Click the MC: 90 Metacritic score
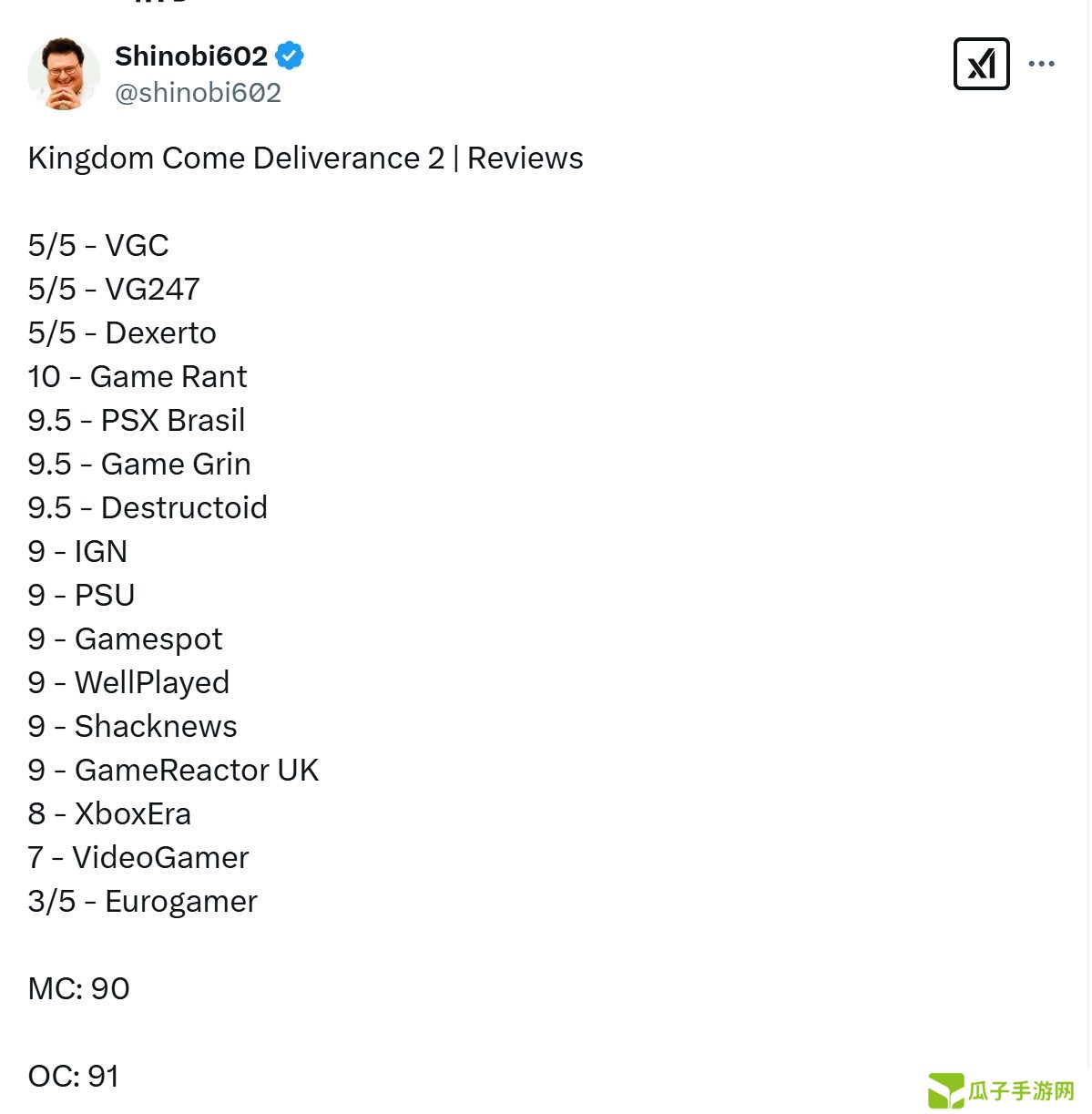Viewport: 1092px width, 1114px height. [79, 988]
